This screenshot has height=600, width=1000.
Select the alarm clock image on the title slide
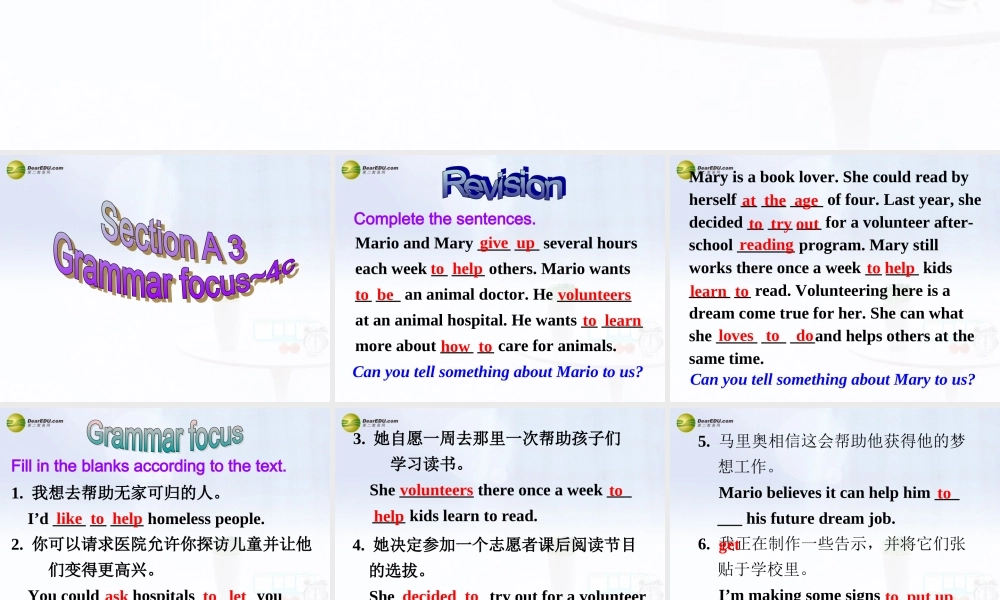pos(315,343)
